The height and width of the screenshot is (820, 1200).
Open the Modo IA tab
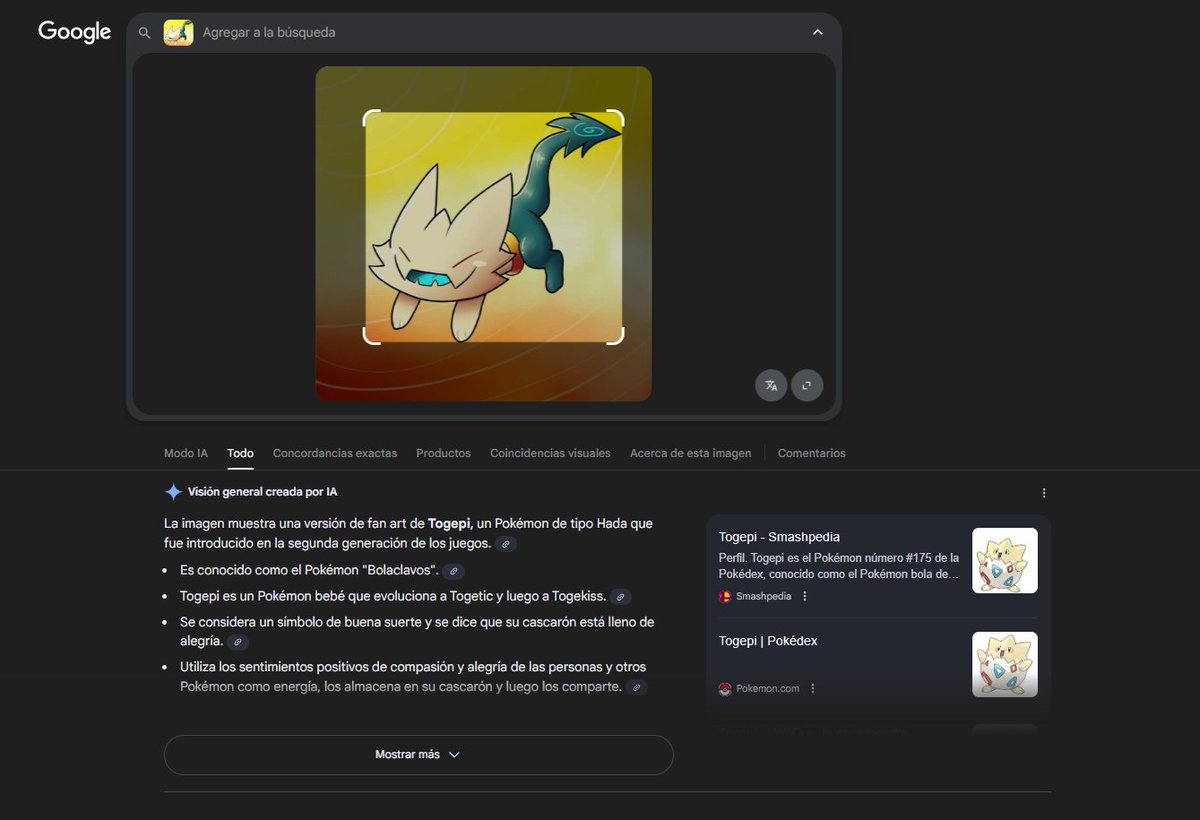tap(185, 453)
